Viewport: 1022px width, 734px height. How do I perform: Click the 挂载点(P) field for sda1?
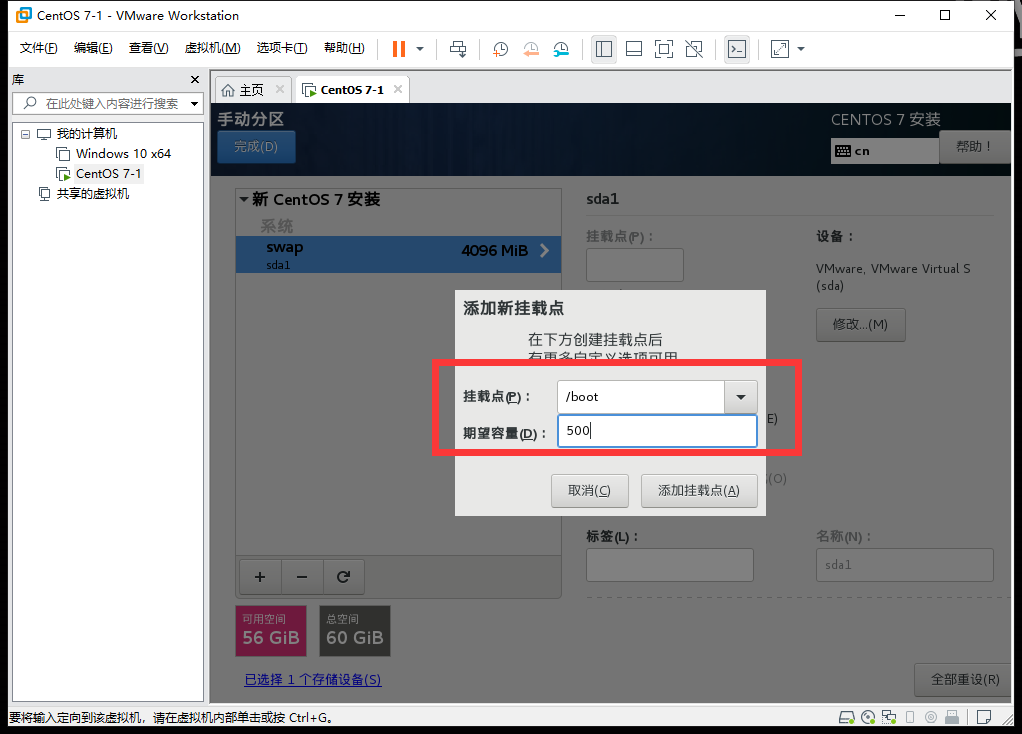[635, 265]
